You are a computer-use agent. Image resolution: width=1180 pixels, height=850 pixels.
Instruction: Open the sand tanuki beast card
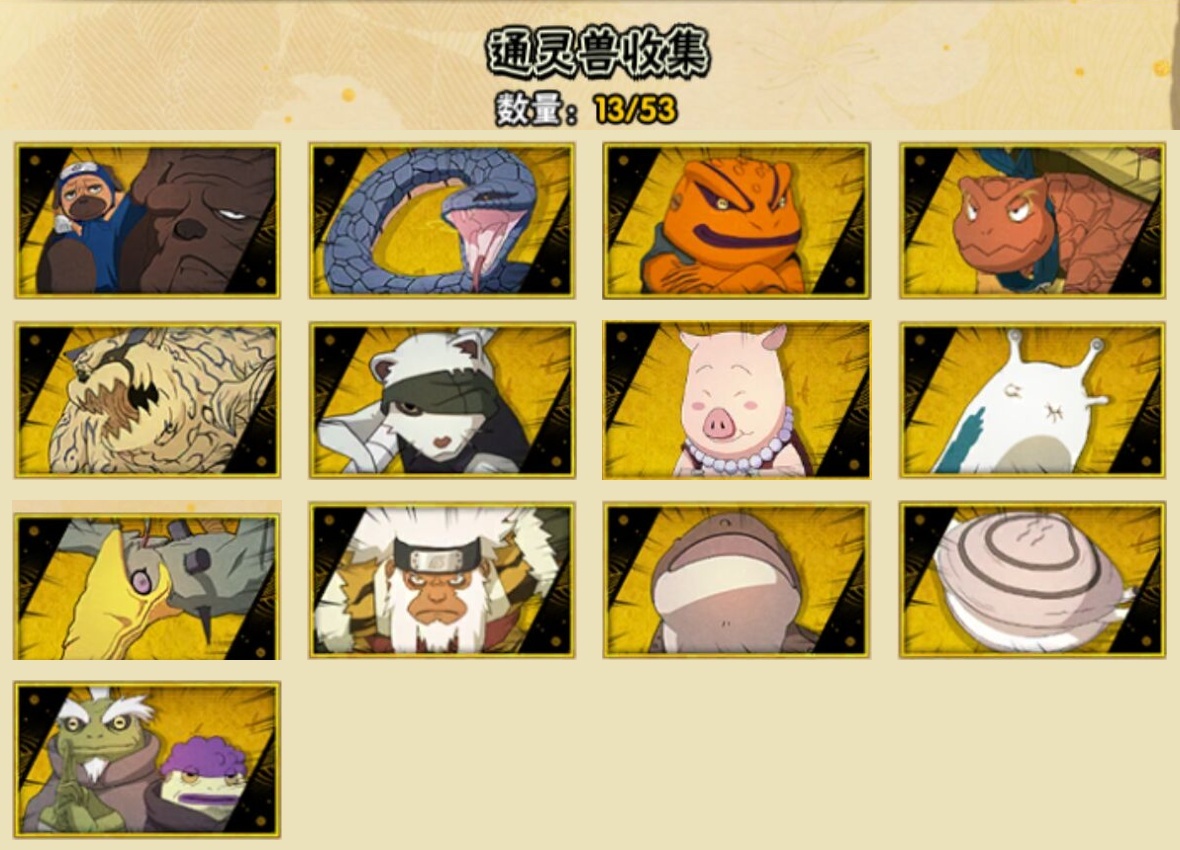148,401
